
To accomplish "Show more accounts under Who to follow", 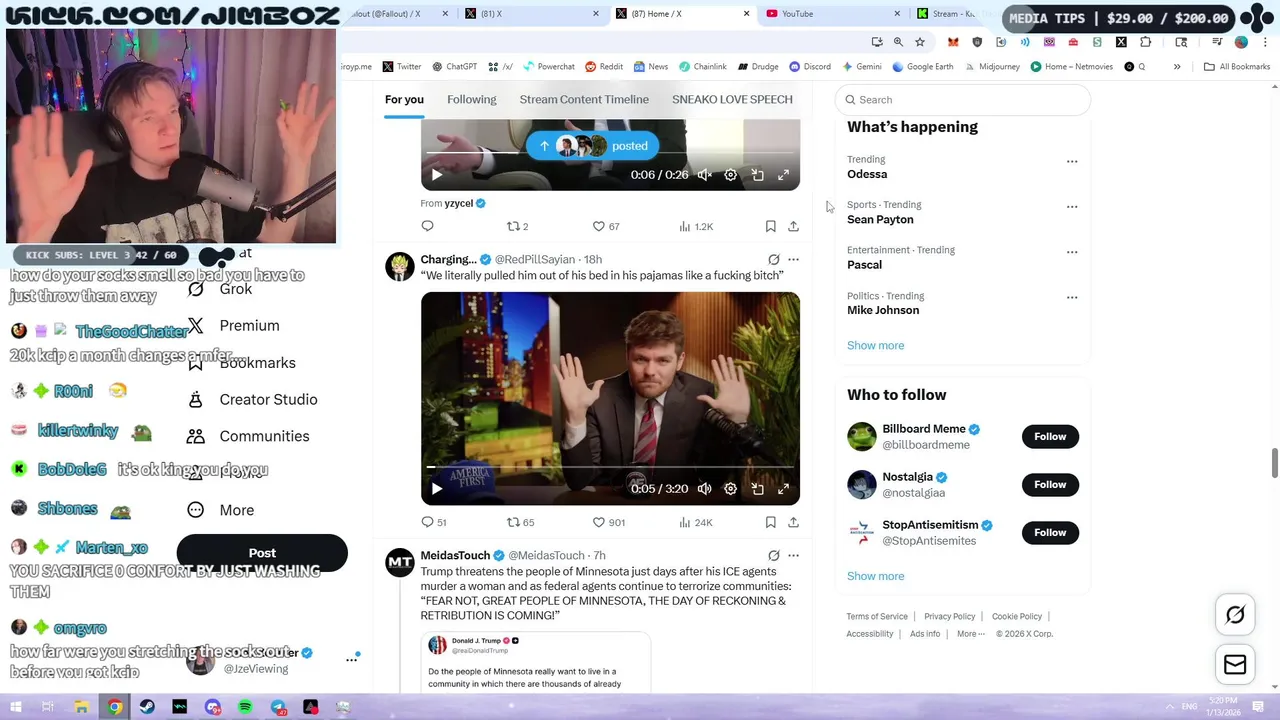I will pos(875,576).
